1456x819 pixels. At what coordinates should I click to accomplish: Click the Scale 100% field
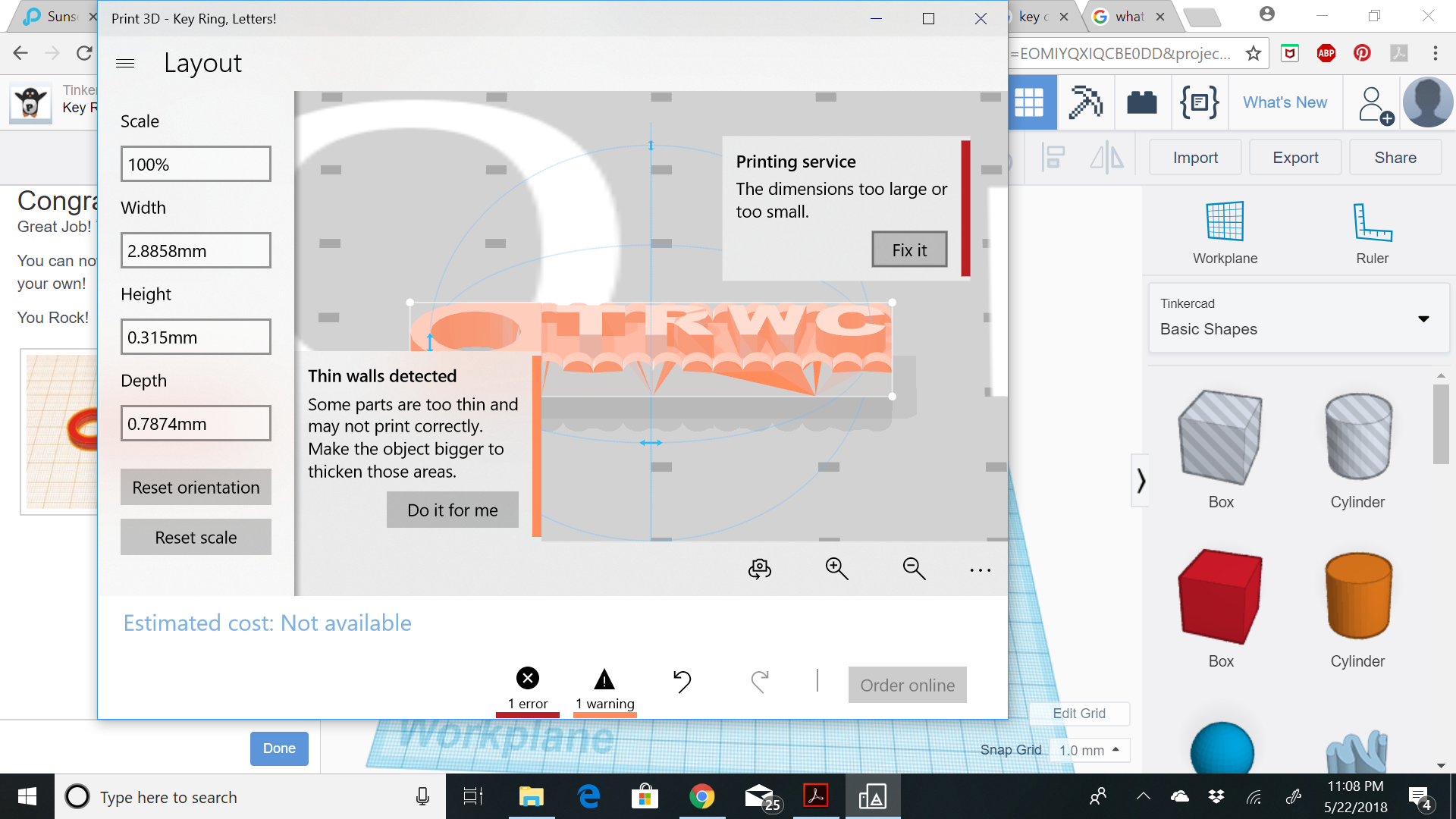[196, 164]
